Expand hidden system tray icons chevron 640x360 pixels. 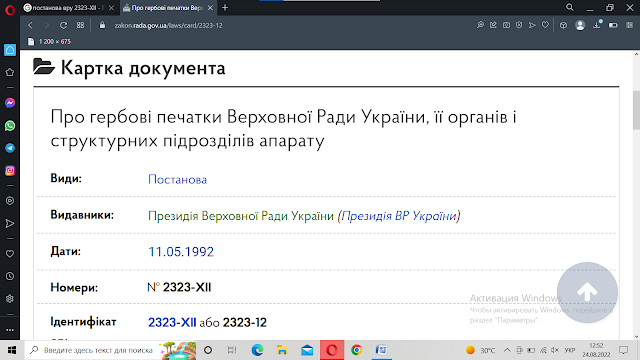tap(507, 350)
